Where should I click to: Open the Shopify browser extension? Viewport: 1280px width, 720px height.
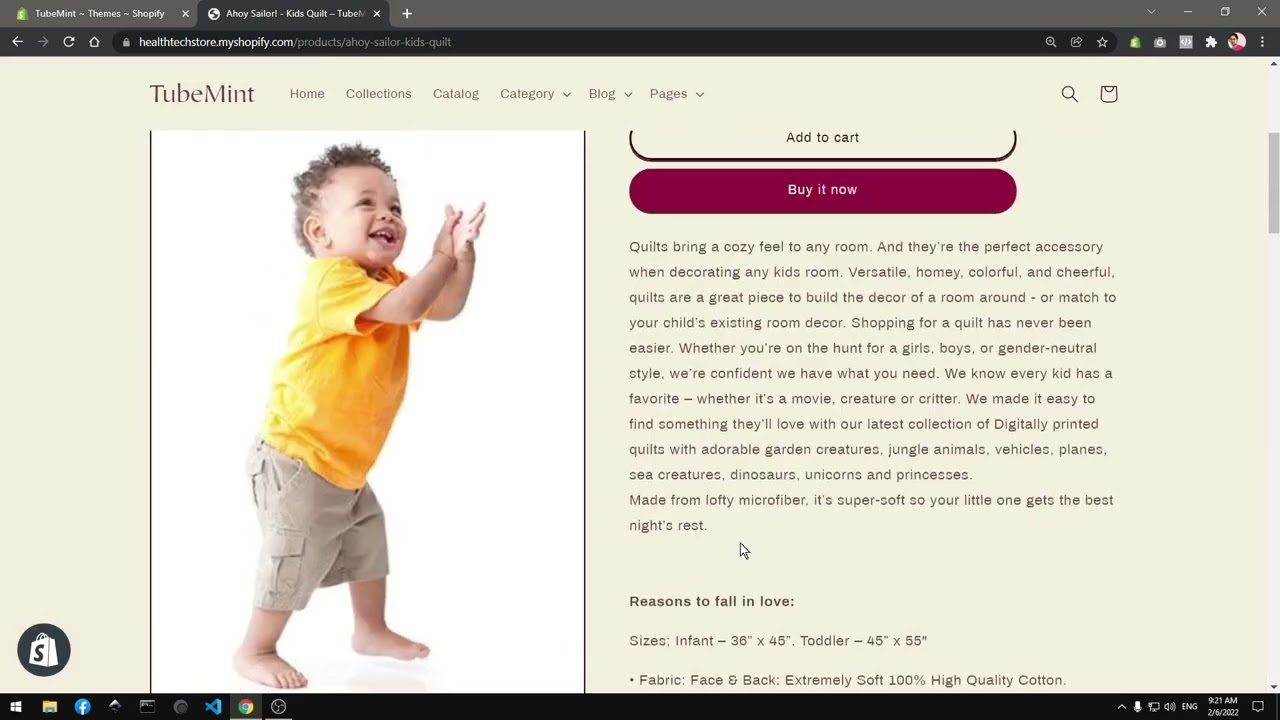coord(1134,42)
